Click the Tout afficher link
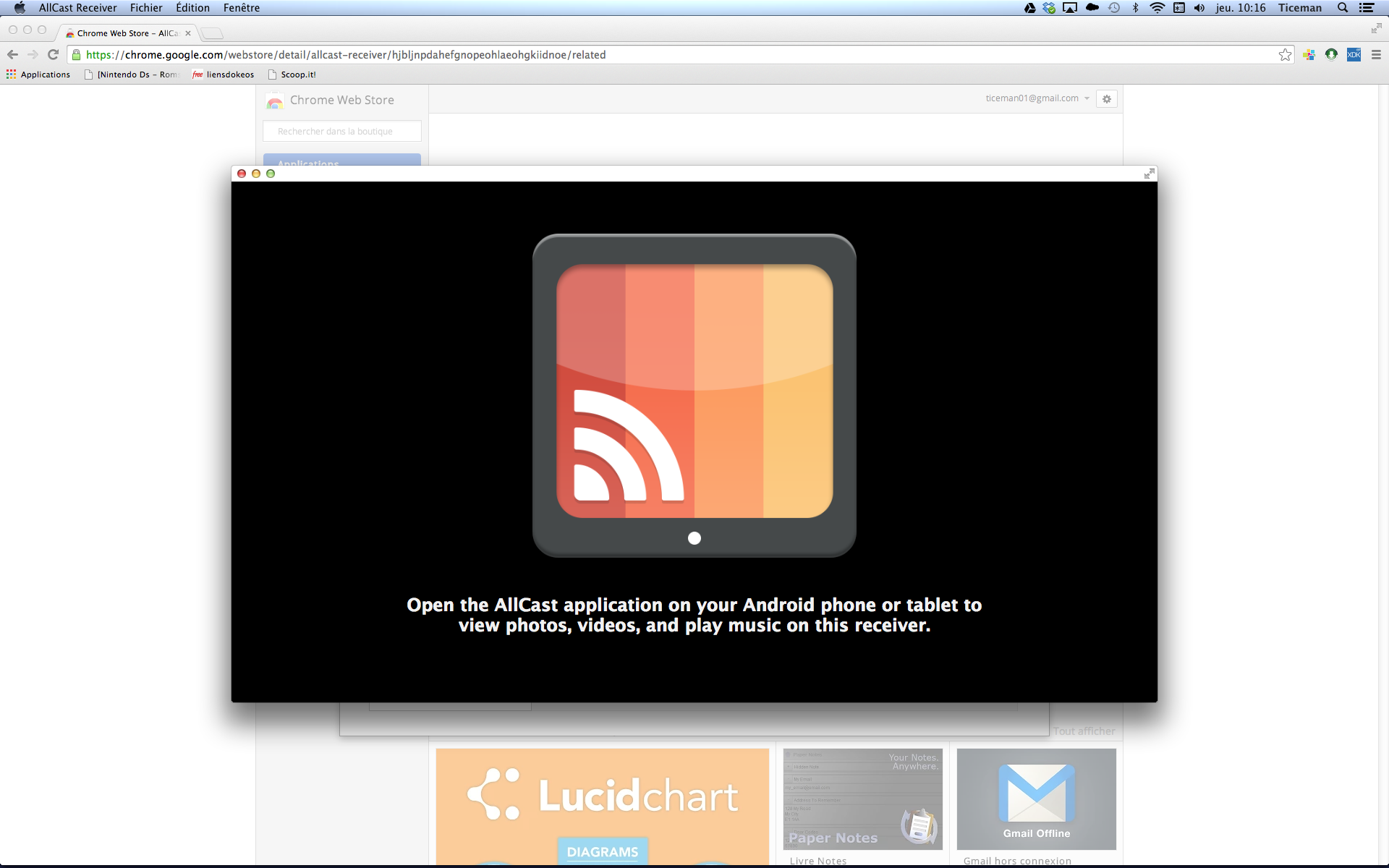The width and height of the screenshot is (1389, 868). tap(1084, 731)
